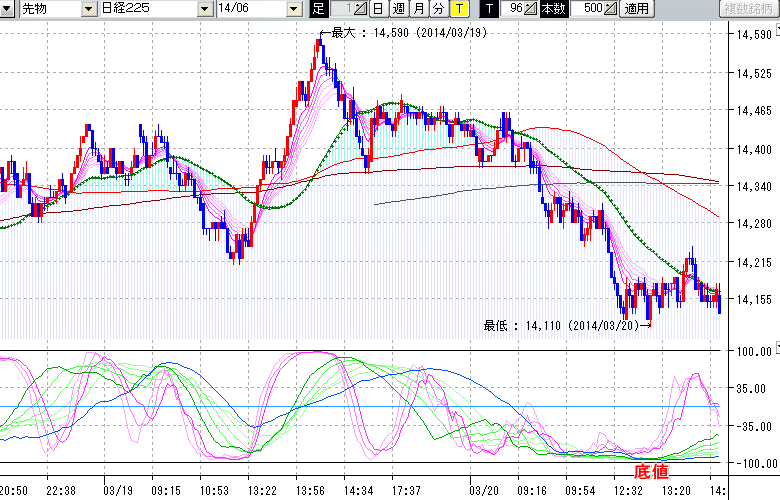The width and height of the screenshot is (780, 500).
Task: Toggle the yellow T tick button
Action: (x=458, y=9)
